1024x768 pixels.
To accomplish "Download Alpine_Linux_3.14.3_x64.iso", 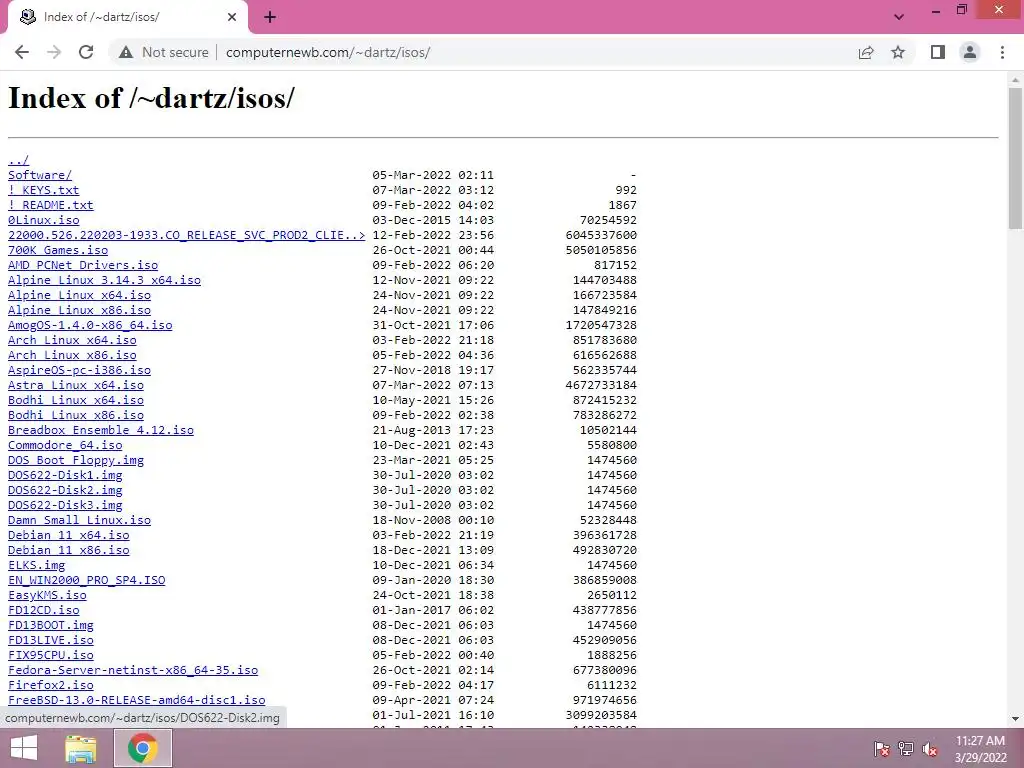I will (x=104, y=280).
